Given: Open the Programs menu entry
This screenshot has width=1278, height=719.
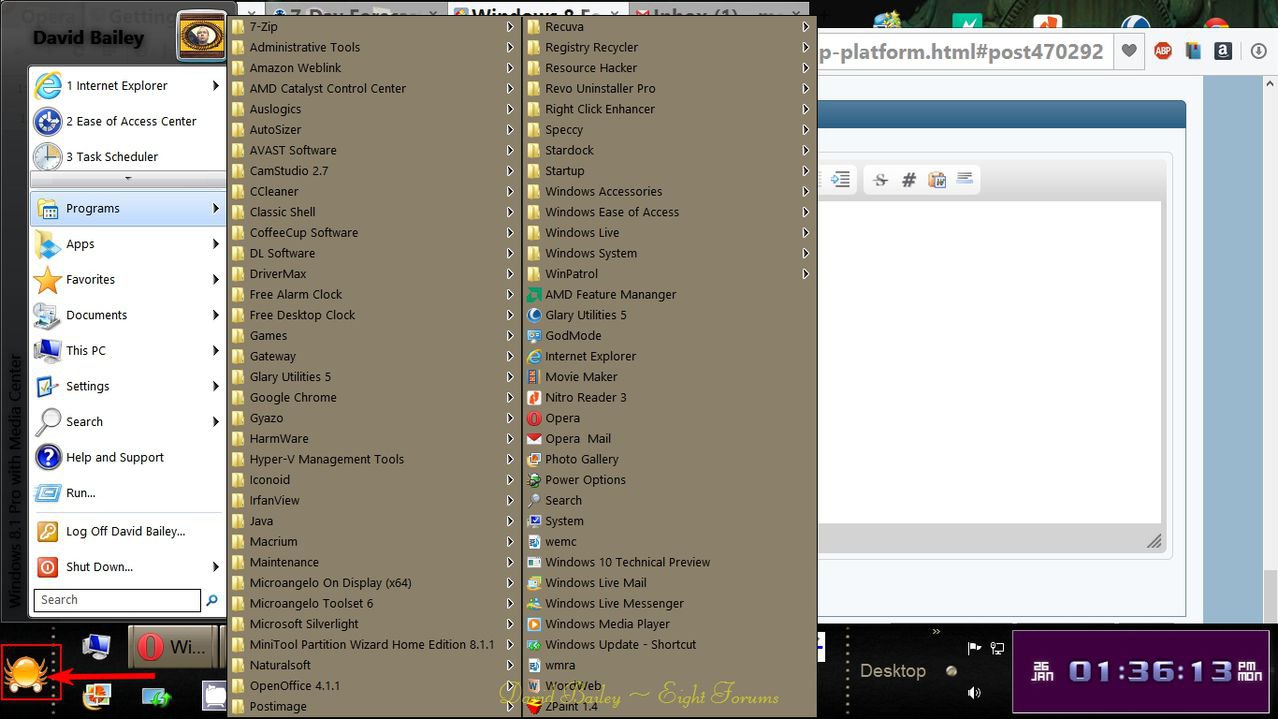Looking at the screenshot, I should (126, 208).
